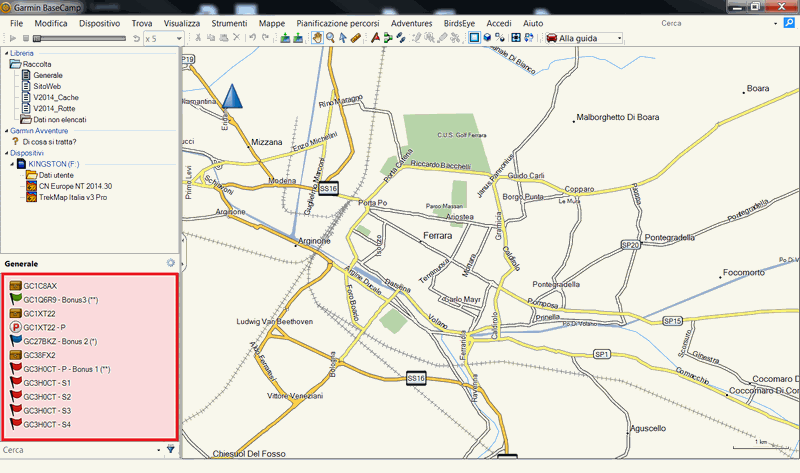Viewport: 800px width, 473px height.
Task: Click the Delete X icon
Action: tap(236, 37)
